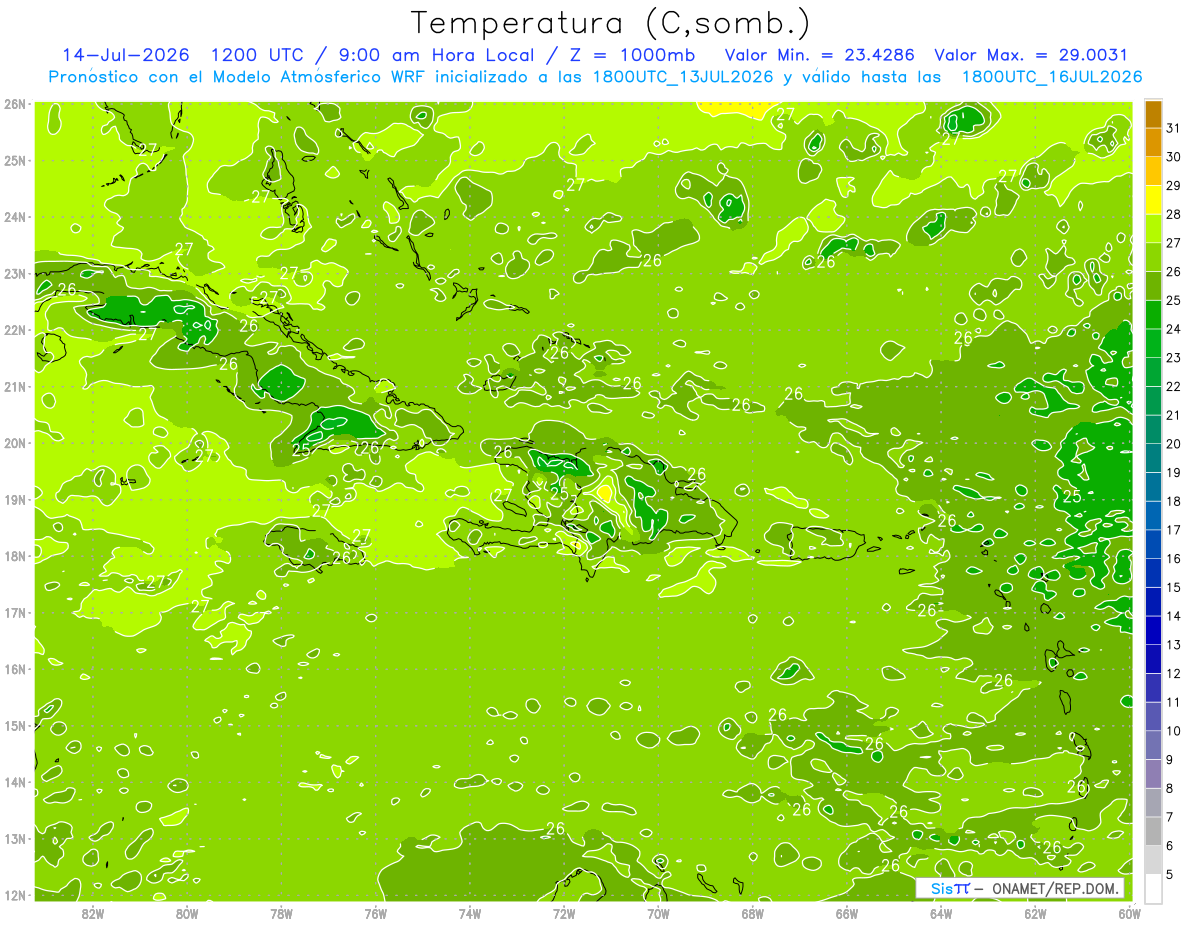Click the '60W' longitude label

[x=1130, y=912]
